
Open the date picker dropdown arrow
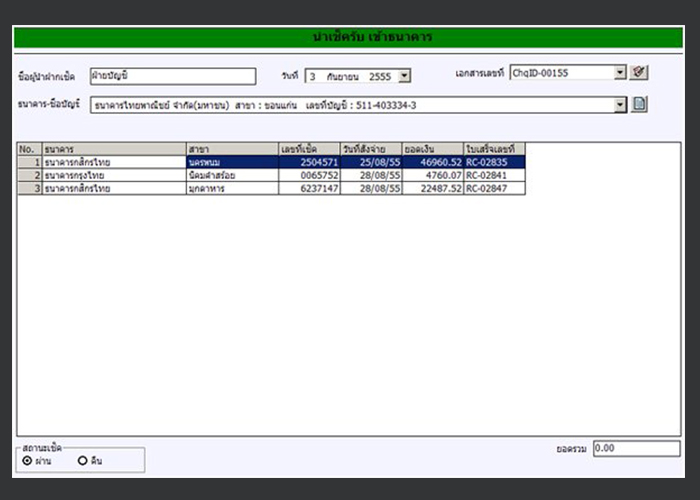pos(404,76)
